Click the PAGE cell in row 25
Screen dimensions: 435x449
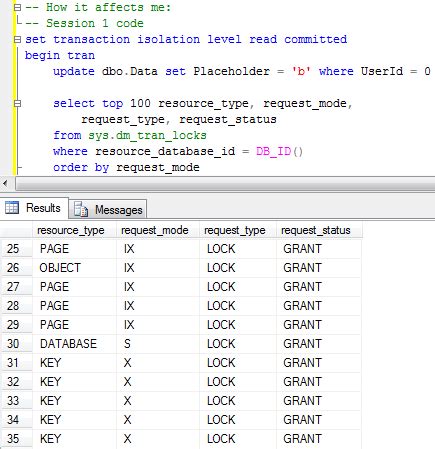tap(74, 249)
